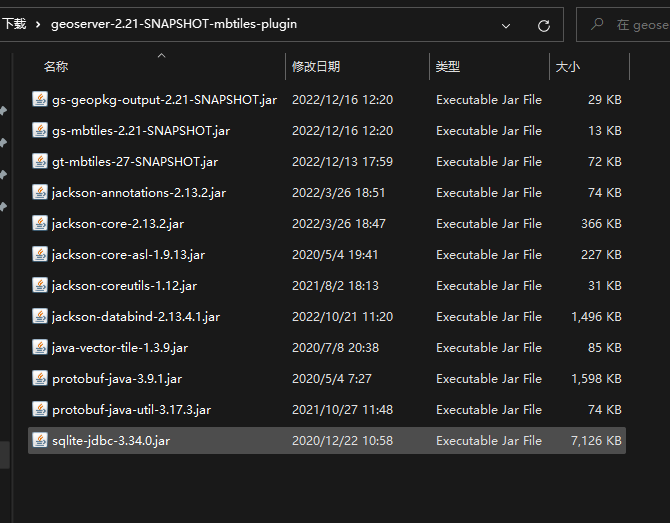670x523 pixels.
Task: Click the jar icon of gs-geopkg-output-2.21-SNAPSHOT.jar
Action: click(x=40, y=100)
